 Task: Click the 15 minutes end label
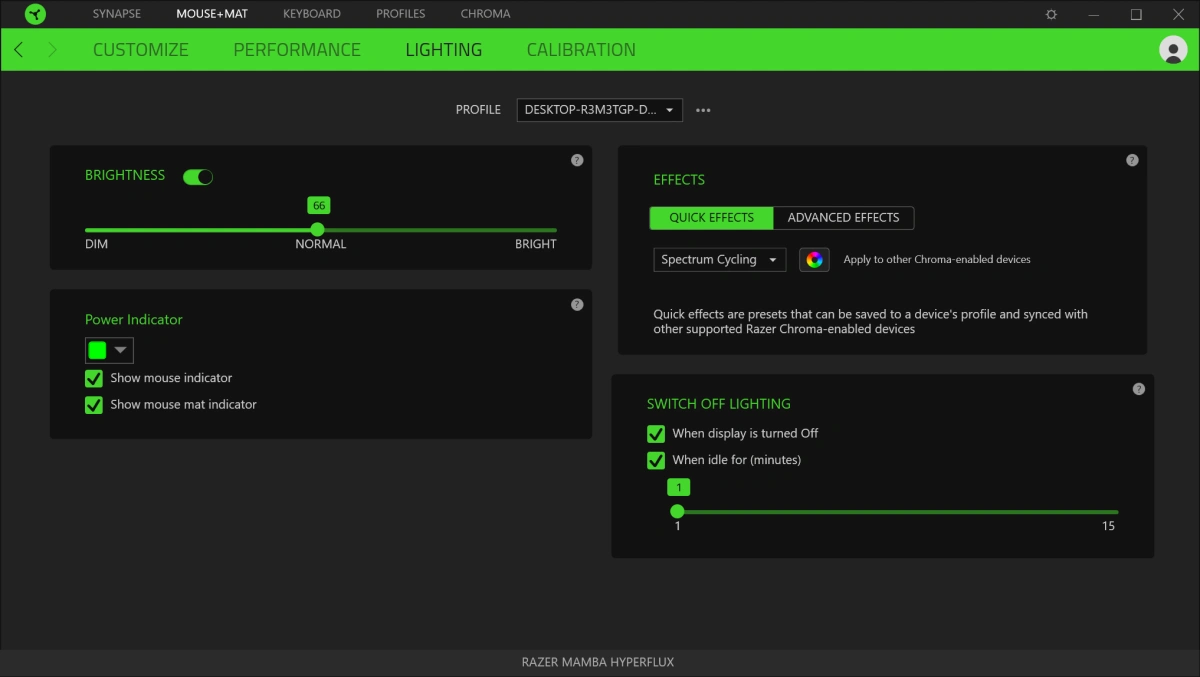click(x=1108, y=526)
